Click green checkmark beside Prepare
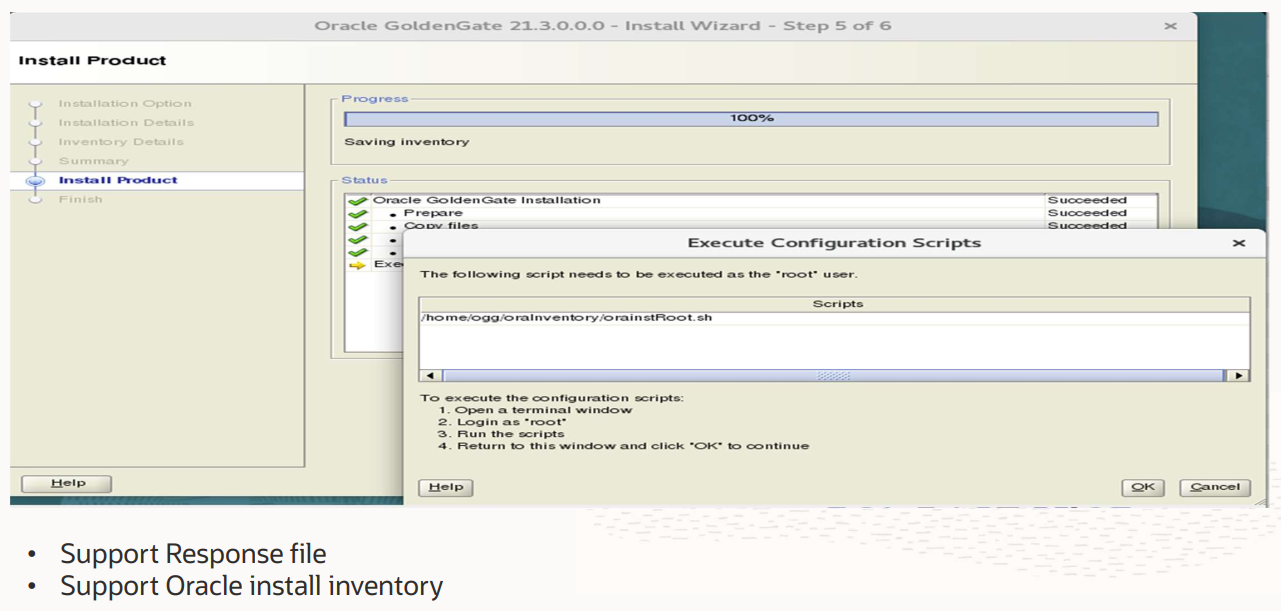 tap(357, 214)
